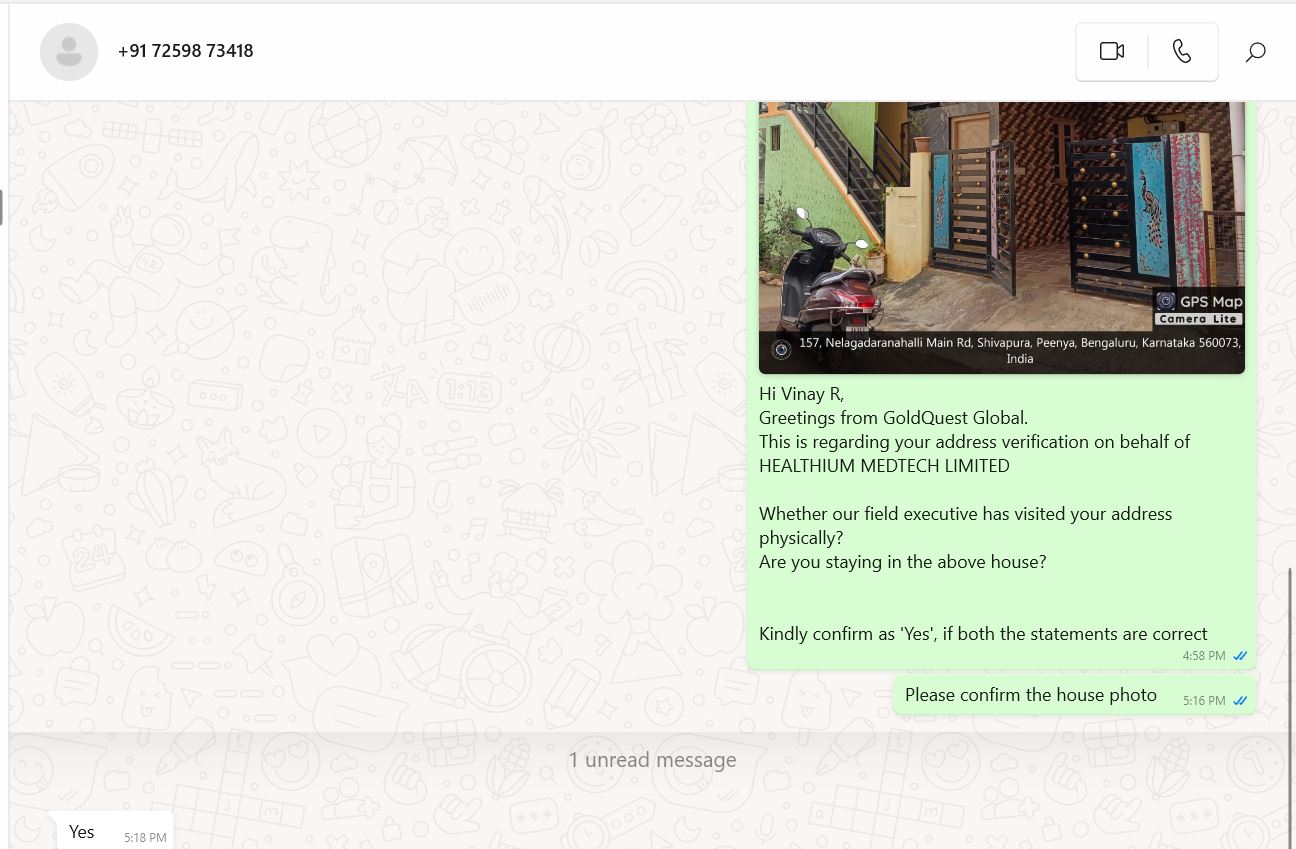Click the read receipt ticks beside 5:16 PM

pyautogui.click(x=1240, y=701)
